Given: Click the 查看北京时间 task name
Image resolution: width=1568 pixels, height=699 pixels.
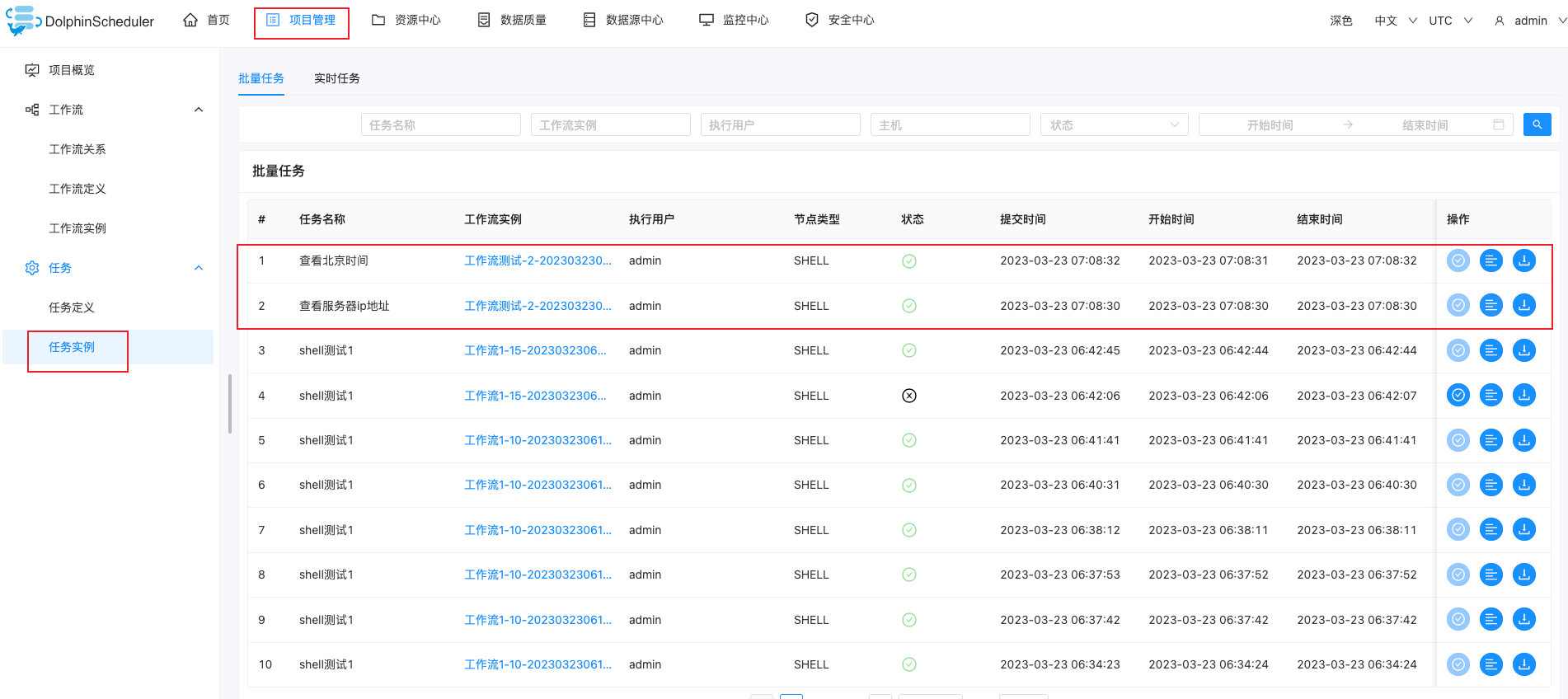Looking at the screenshot, I should coord(334,260).
